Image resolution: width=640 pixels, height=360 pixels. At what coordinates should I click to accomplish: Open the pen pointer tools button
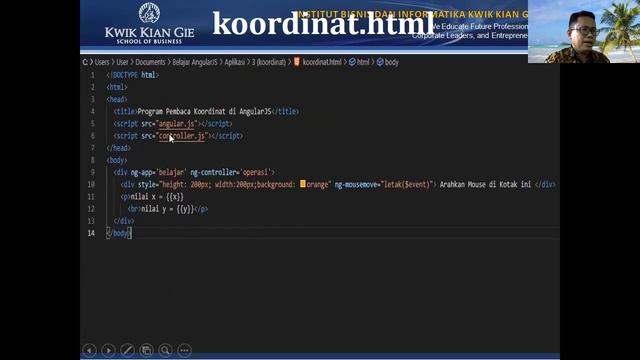127,350
